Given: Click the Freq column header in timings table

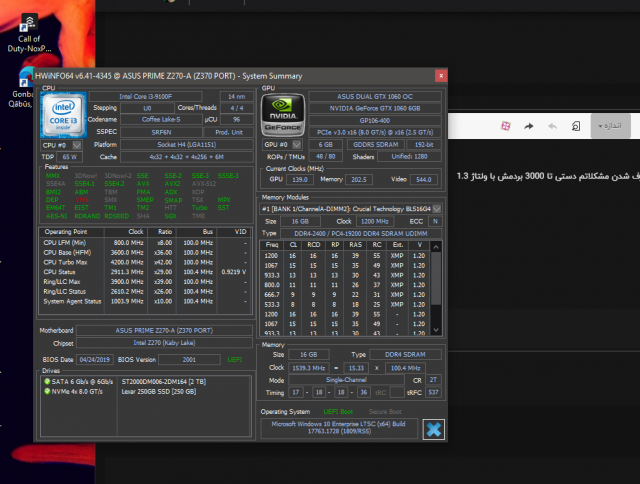Looking at the screenshot, I should [x=272, y=245].
